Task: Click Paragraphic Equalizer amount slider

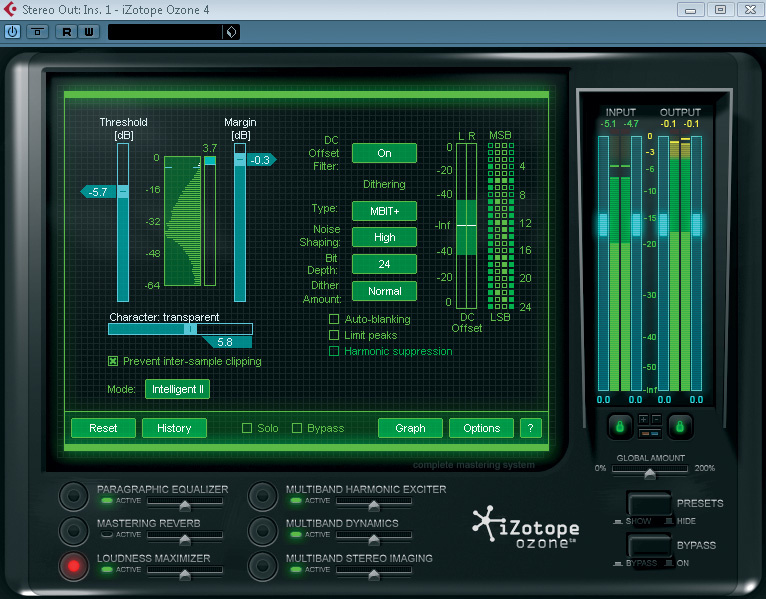Action: point(185,502)
